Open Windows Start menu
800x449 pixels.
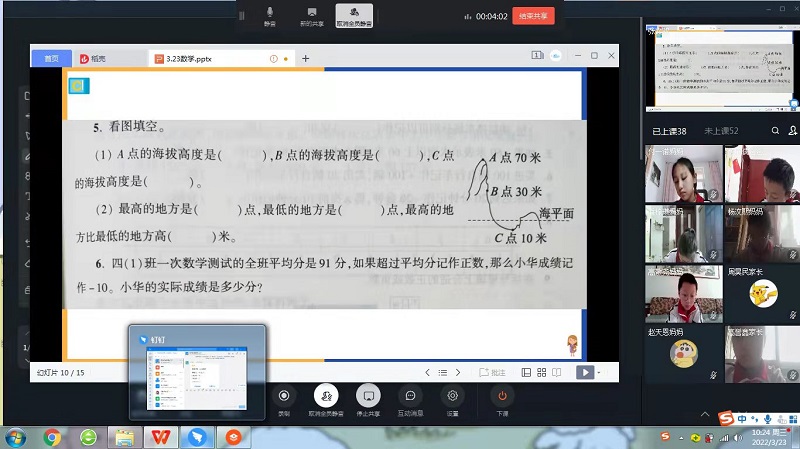[14, 438]
